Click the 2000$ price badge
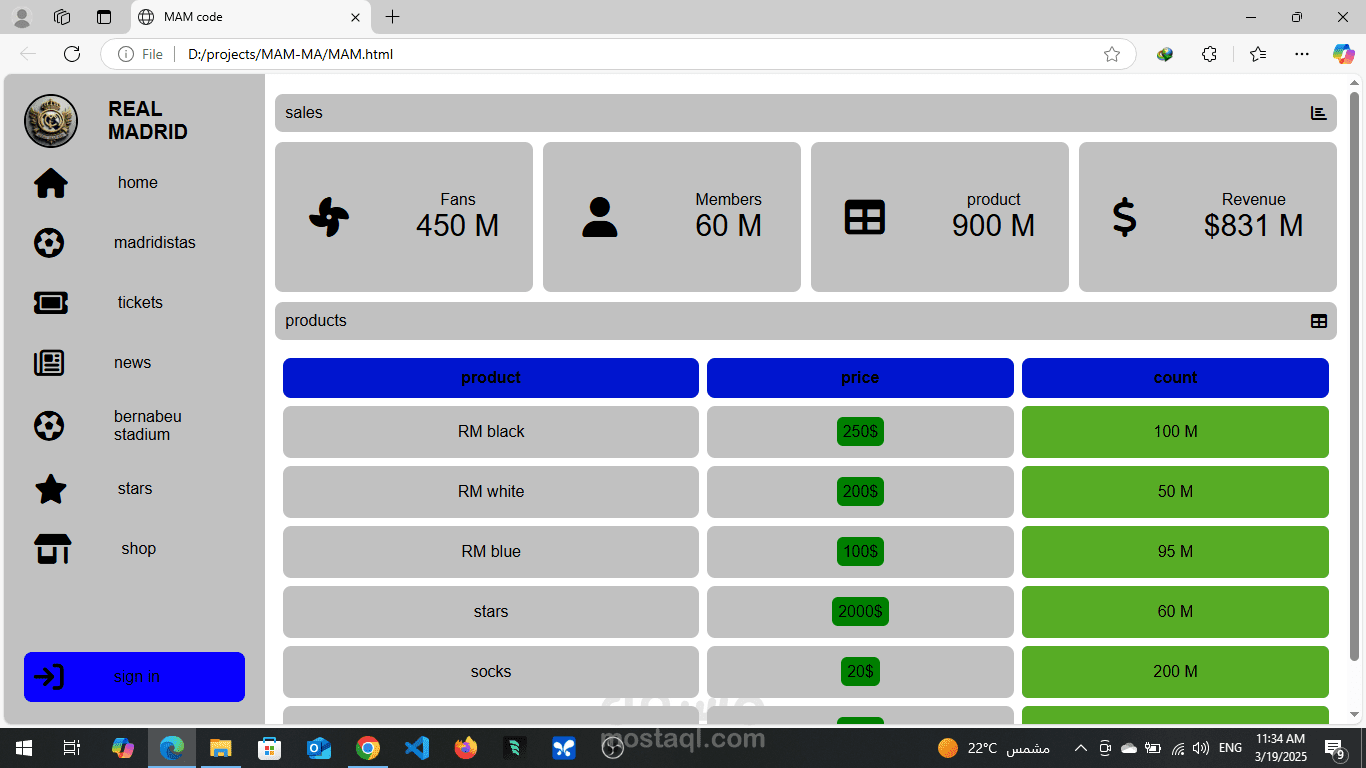 (x=860, y=612)
